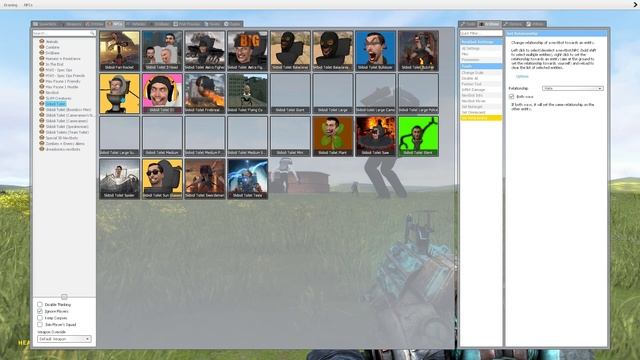
Task: Spawn the Skibidi Fan Rocket NPC
Action: tap(119, 51)
